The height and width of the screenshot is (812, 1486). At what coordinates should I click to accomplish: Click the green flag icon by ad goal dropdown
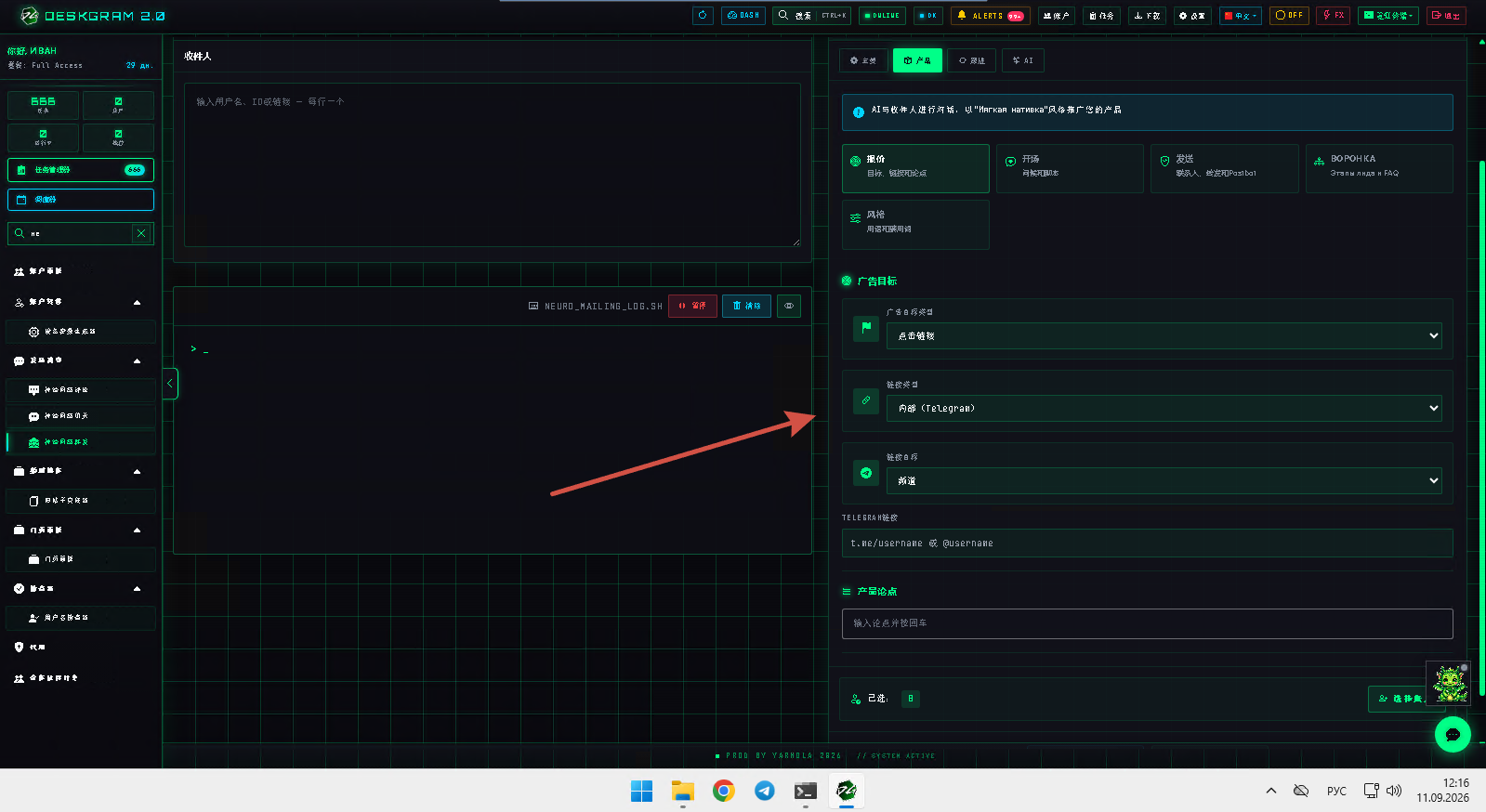(x=866, y=327)
